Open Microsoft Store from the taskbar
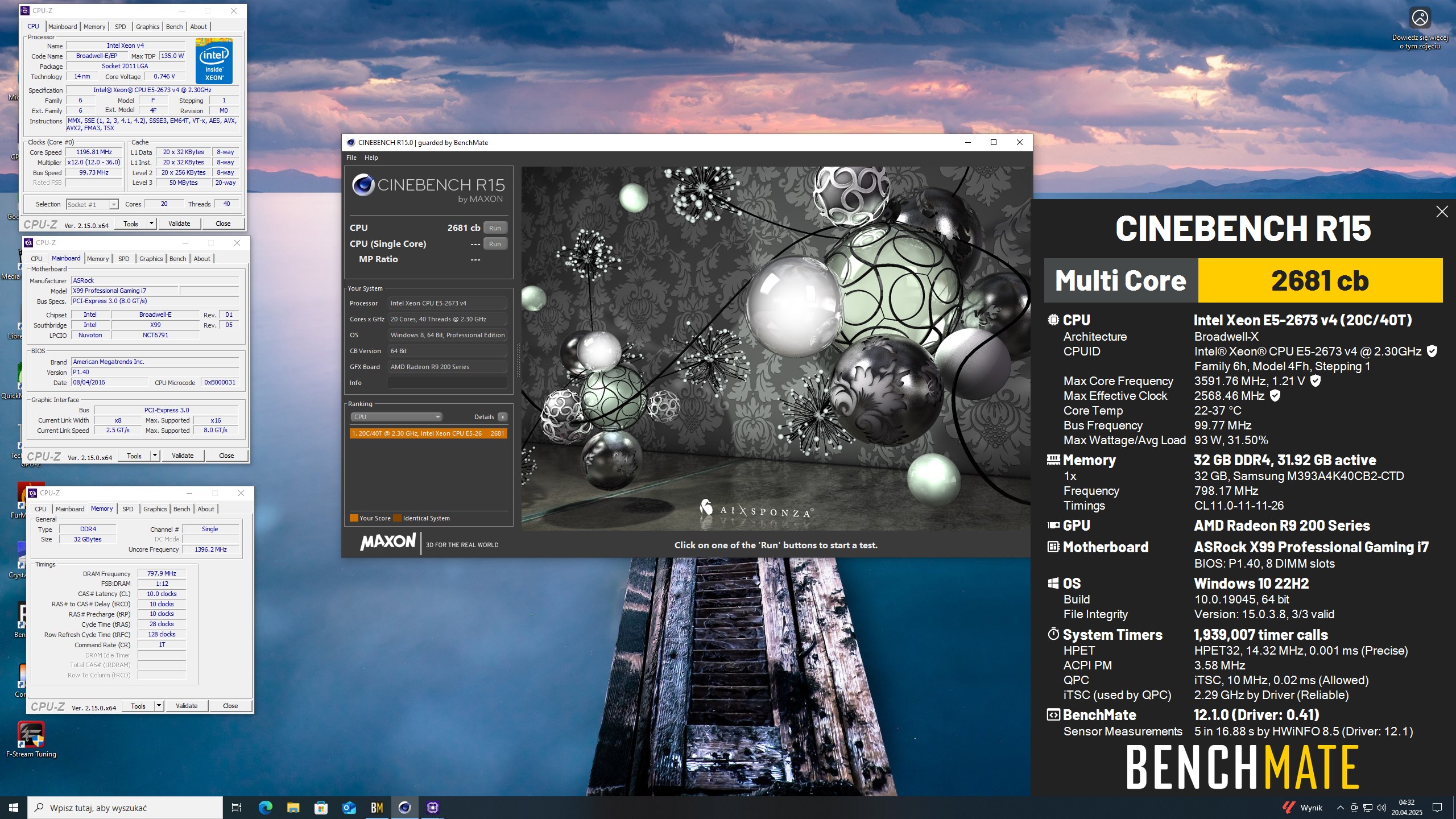The height and width of the screenshot is (819, 1456). point(321,808)
